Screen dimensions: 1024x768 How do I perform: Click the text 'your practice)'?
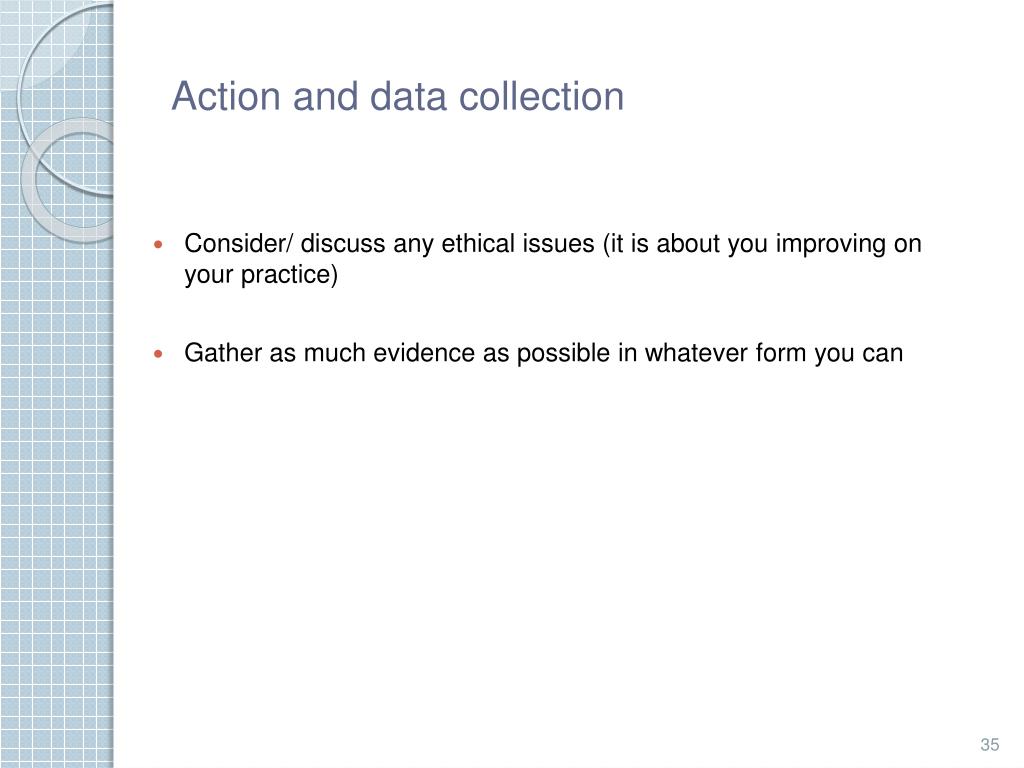261,275
